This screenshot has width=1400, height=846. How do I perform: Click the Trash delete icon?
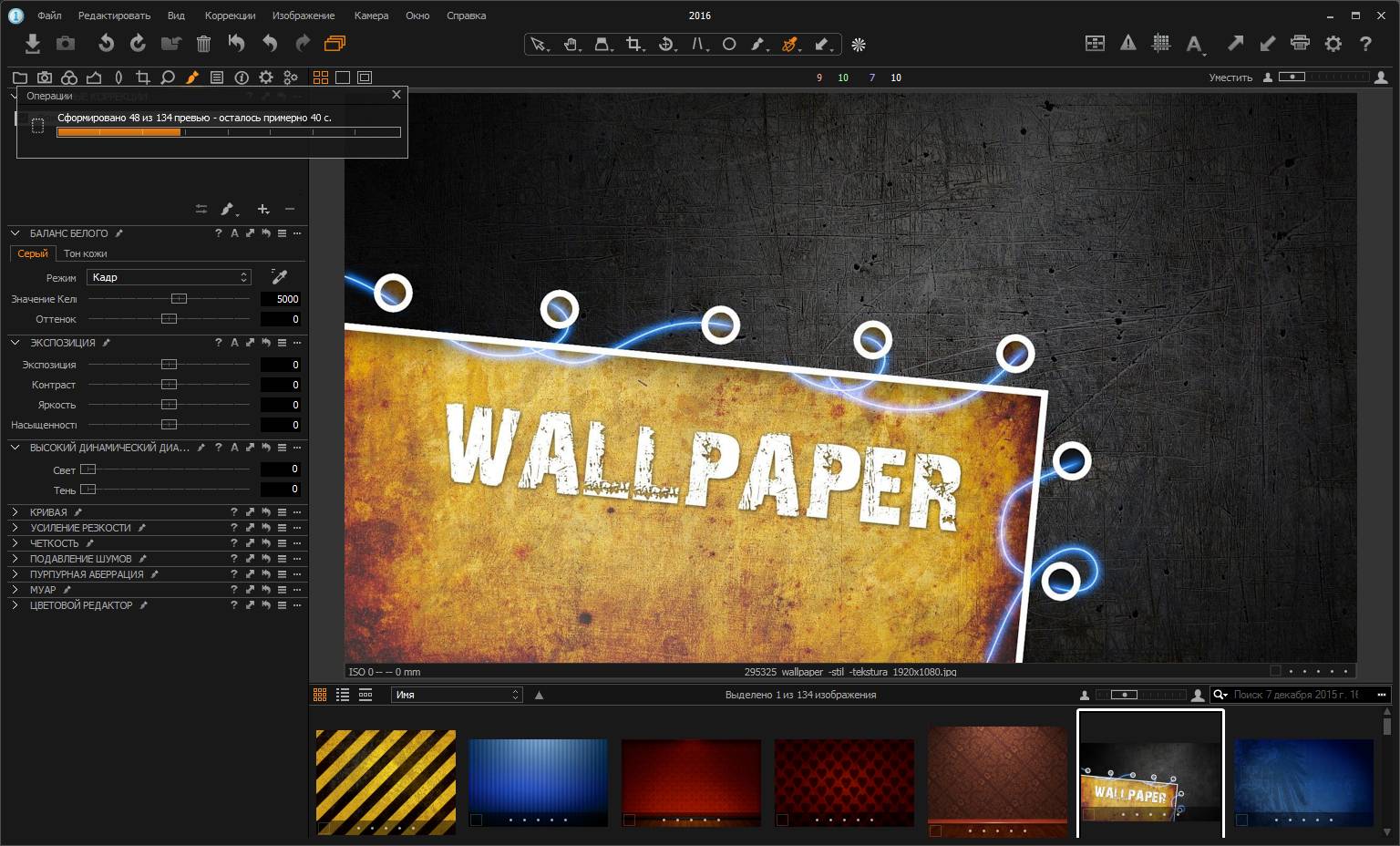(x=203, y=43)
